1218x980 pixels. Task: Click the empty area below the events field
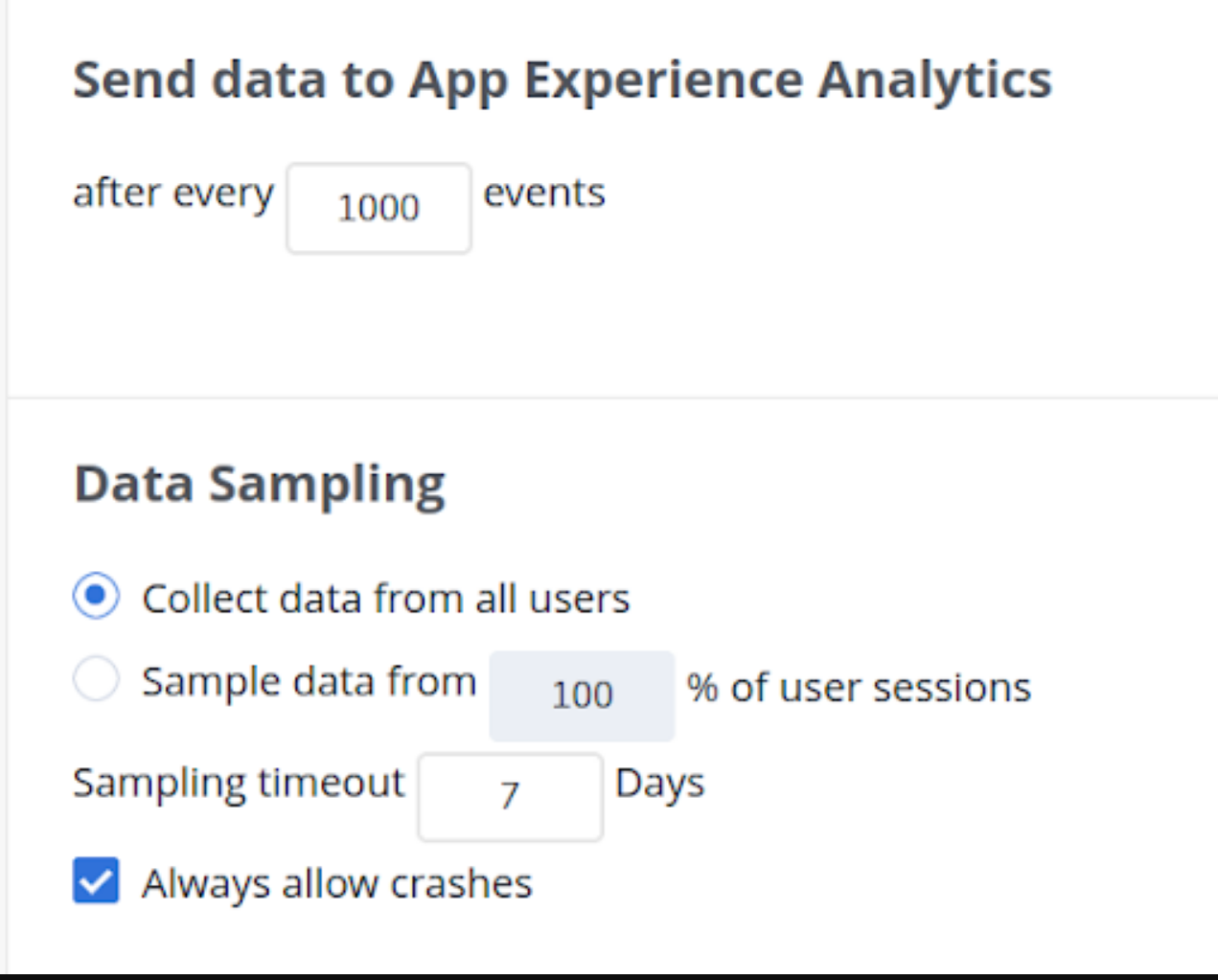[379, 316]
